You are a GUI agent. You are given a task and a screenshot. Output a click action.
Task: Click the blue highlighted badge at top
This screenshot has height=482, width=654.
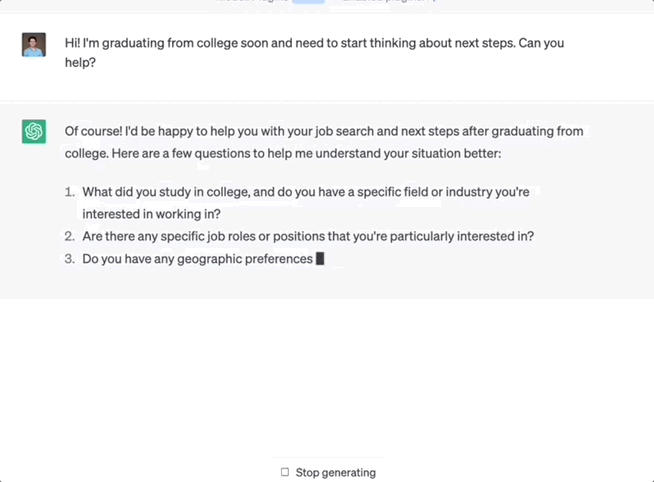[x=308, y=3]
